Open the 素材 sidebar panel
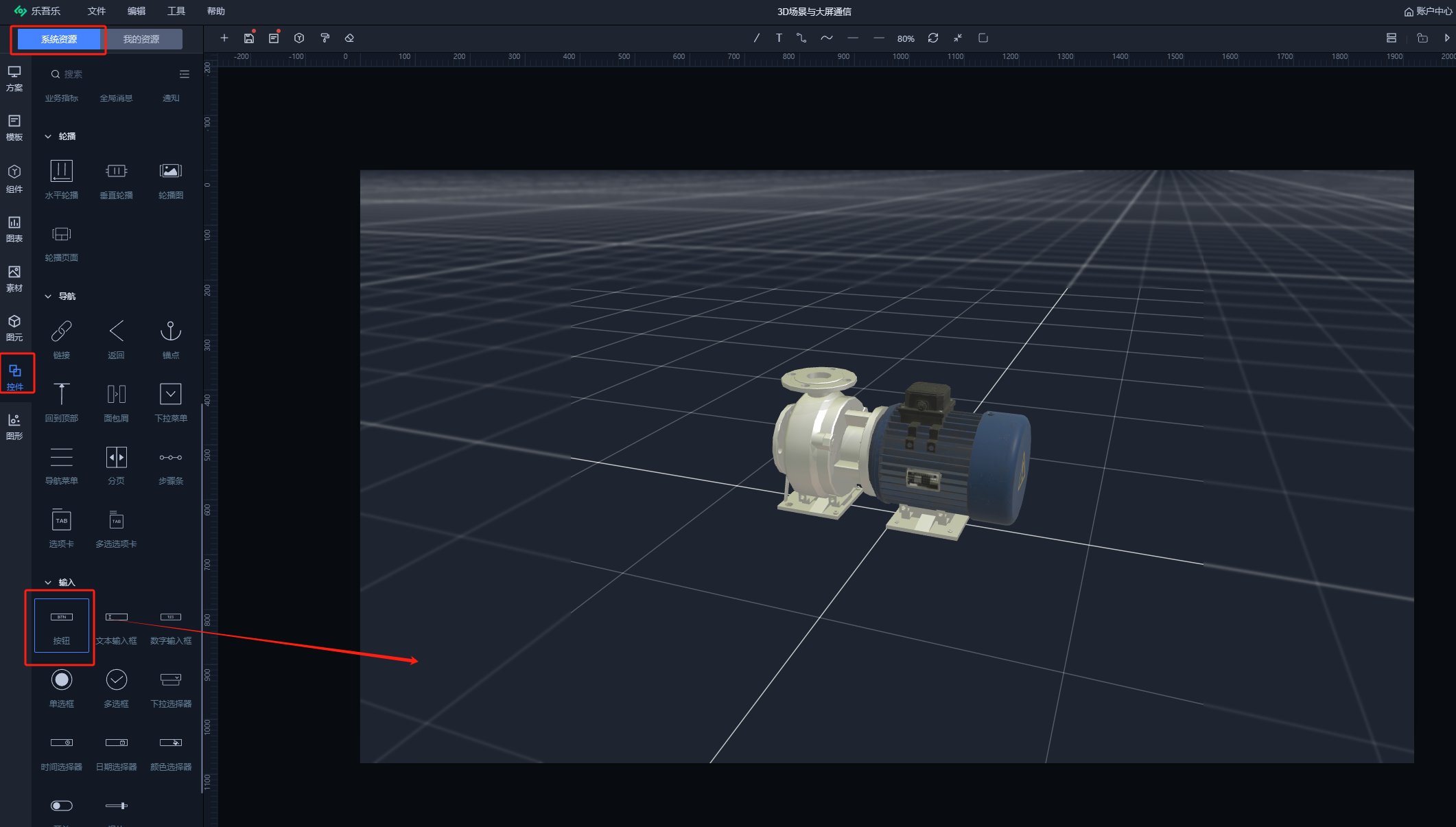This screenshot has height=827, width=1456. pyautogui.click(x=14, y=279)
